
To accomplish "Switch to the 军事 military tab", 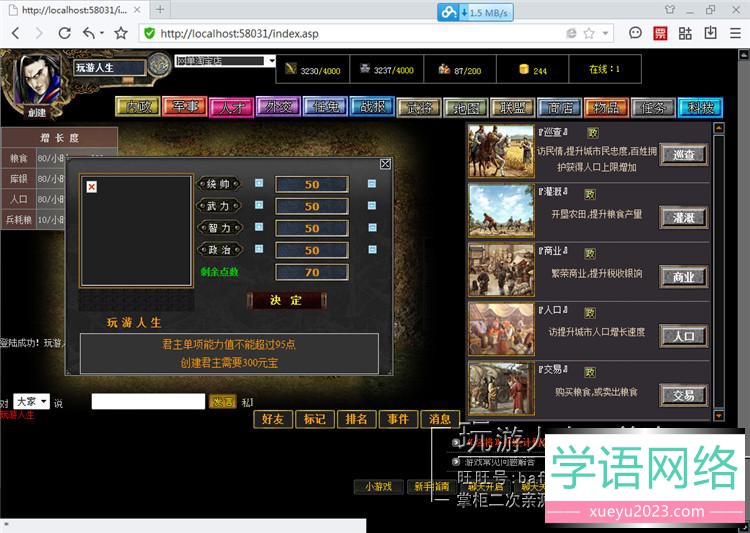I will pos(184,107).
